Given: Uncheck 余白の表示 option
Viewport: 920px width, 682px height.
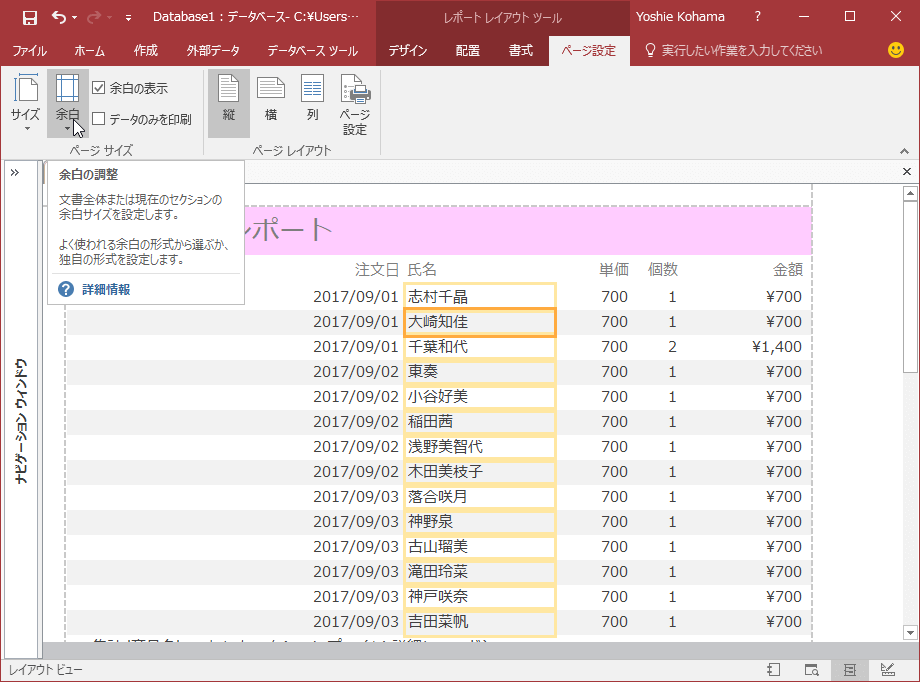Looking at the screenshot, I should point(98,87).
